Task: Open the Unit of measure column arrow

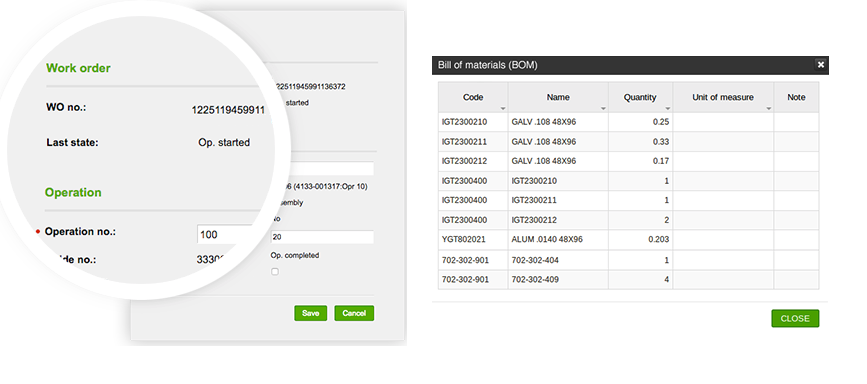Action: (769, 108)
